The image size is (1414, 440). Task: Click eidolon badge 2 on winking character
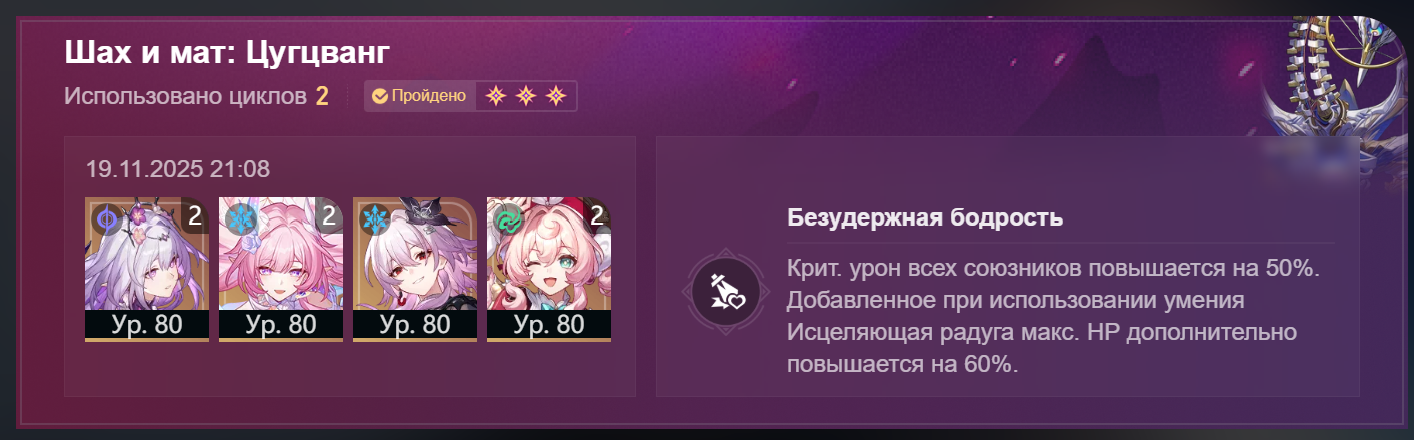pyautogui.click(x=597, y=215)
